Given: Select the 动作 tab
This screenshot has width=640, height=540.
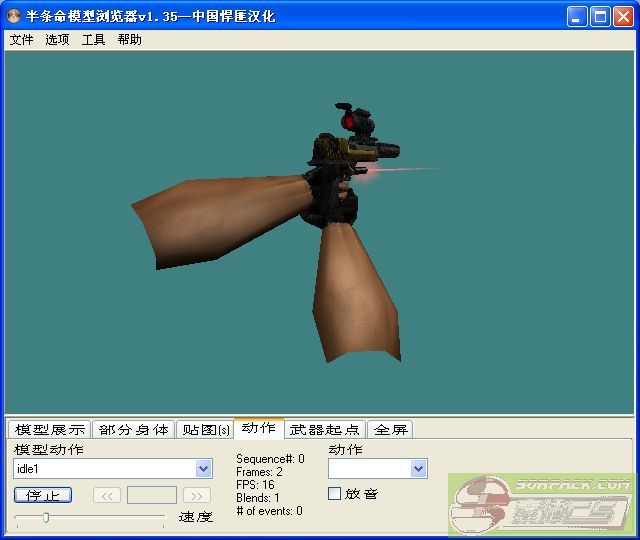Looking at the screenshot, I should [259, 428].
